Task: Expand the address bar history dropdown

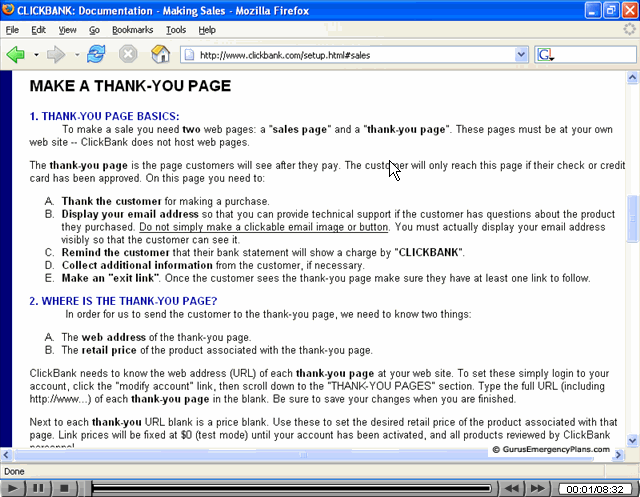Action: [x=521, y=55]
